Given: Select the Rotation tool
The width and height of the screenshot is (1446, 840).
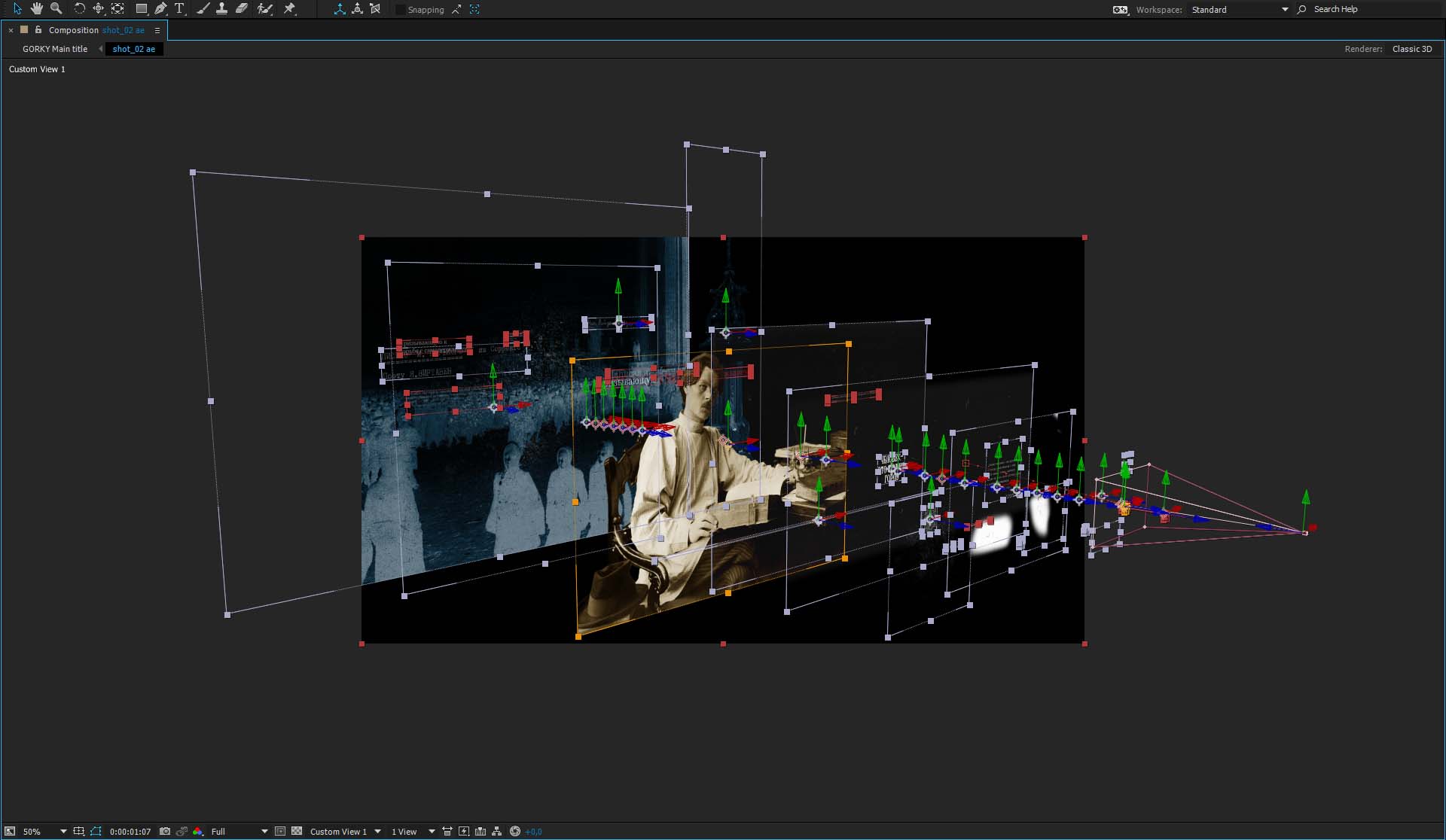Looking at the screenshot, I should pos(79,9).
